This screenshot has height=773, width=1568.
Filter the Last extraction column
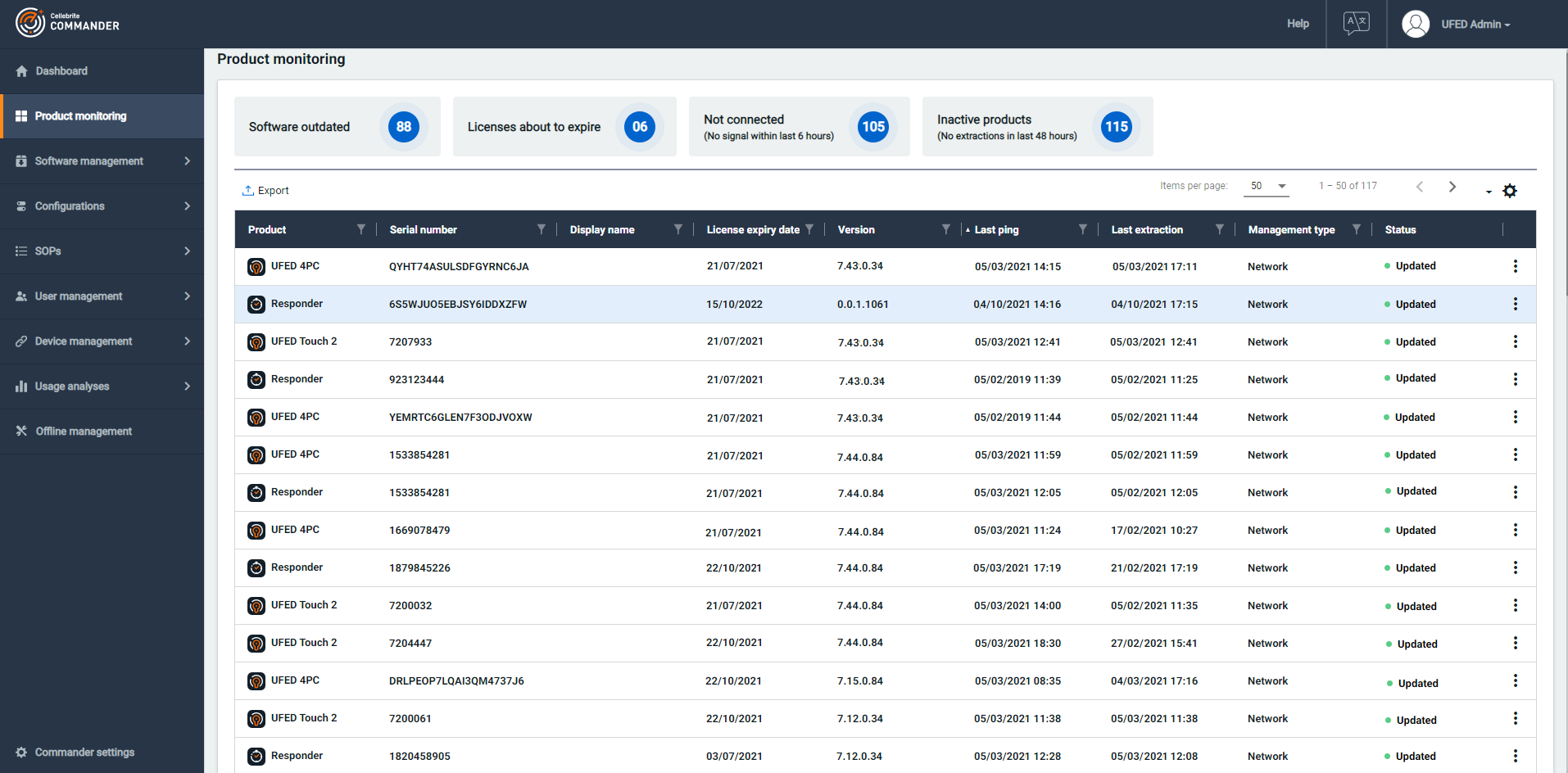1220,229
